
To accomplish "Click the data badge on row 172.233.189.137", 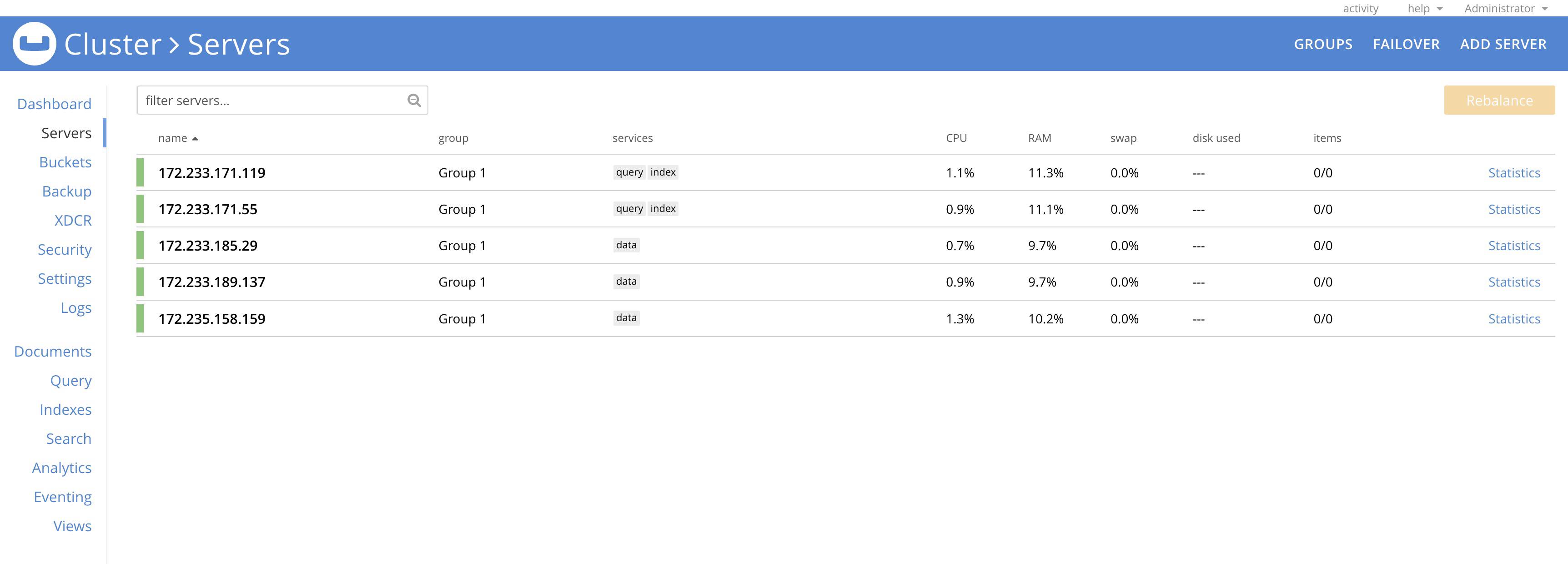I will [625, 282].
